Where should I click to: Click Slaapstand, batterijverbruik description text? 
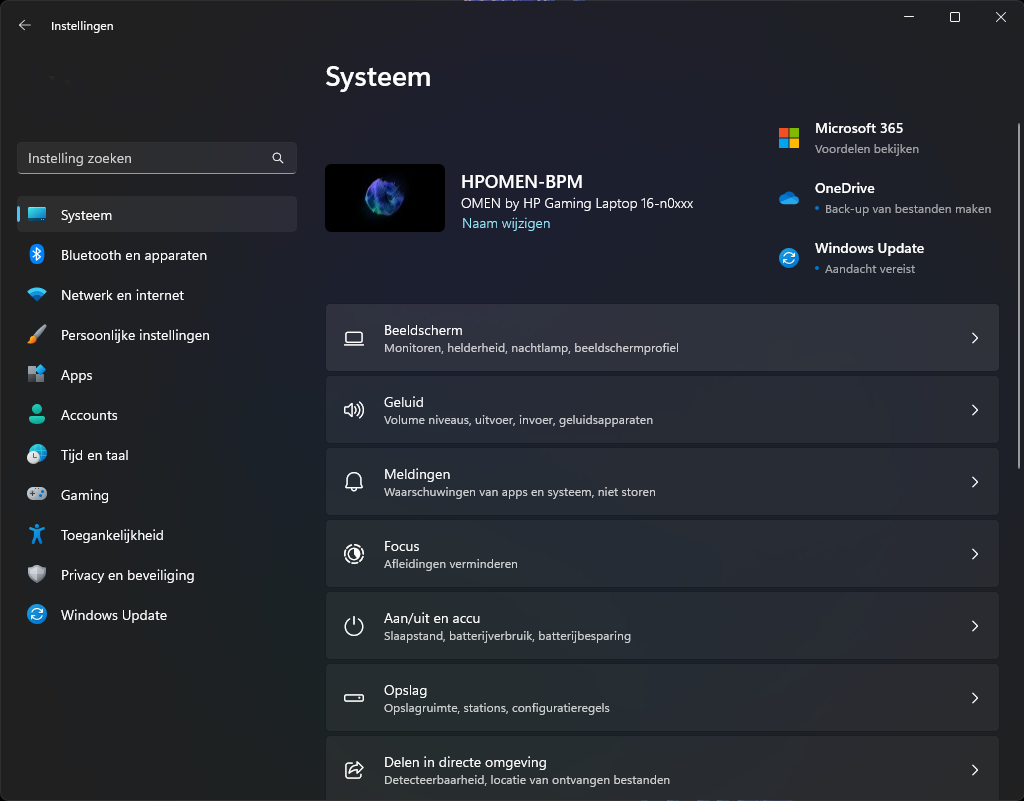pyautogui.click(x=507, y=636)
